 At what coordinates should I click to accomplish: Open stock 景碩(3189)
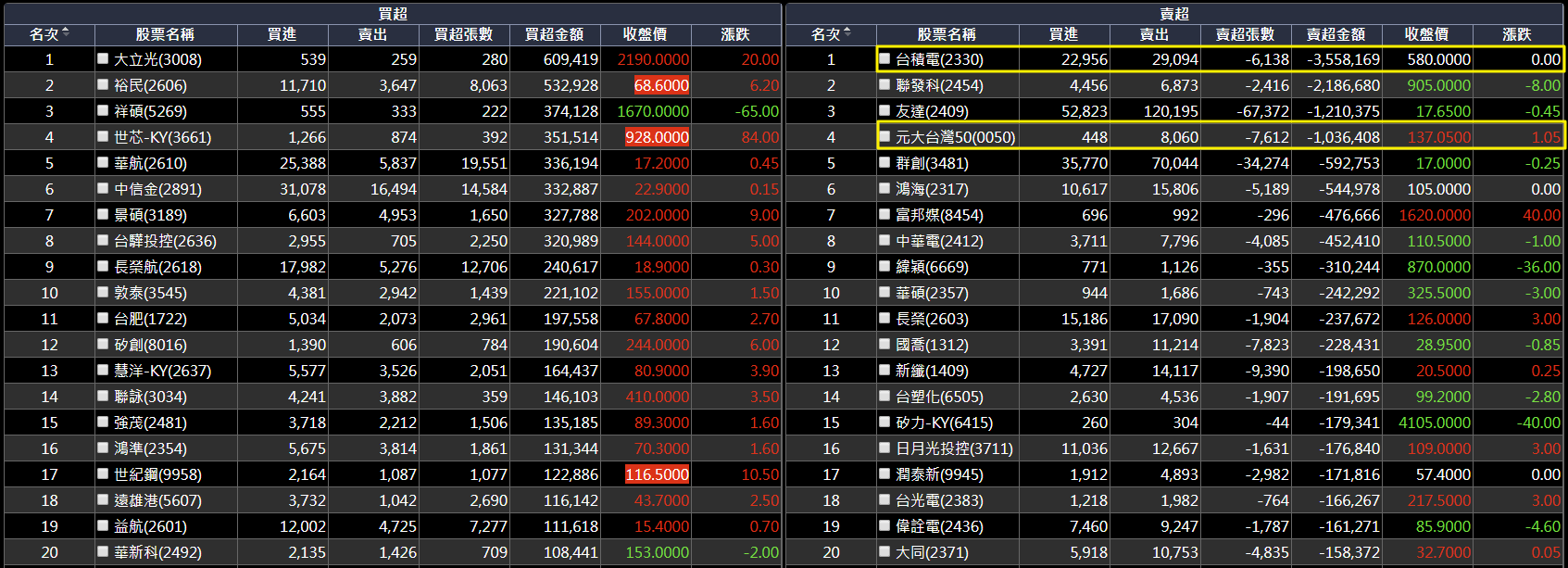click(150, 215)
